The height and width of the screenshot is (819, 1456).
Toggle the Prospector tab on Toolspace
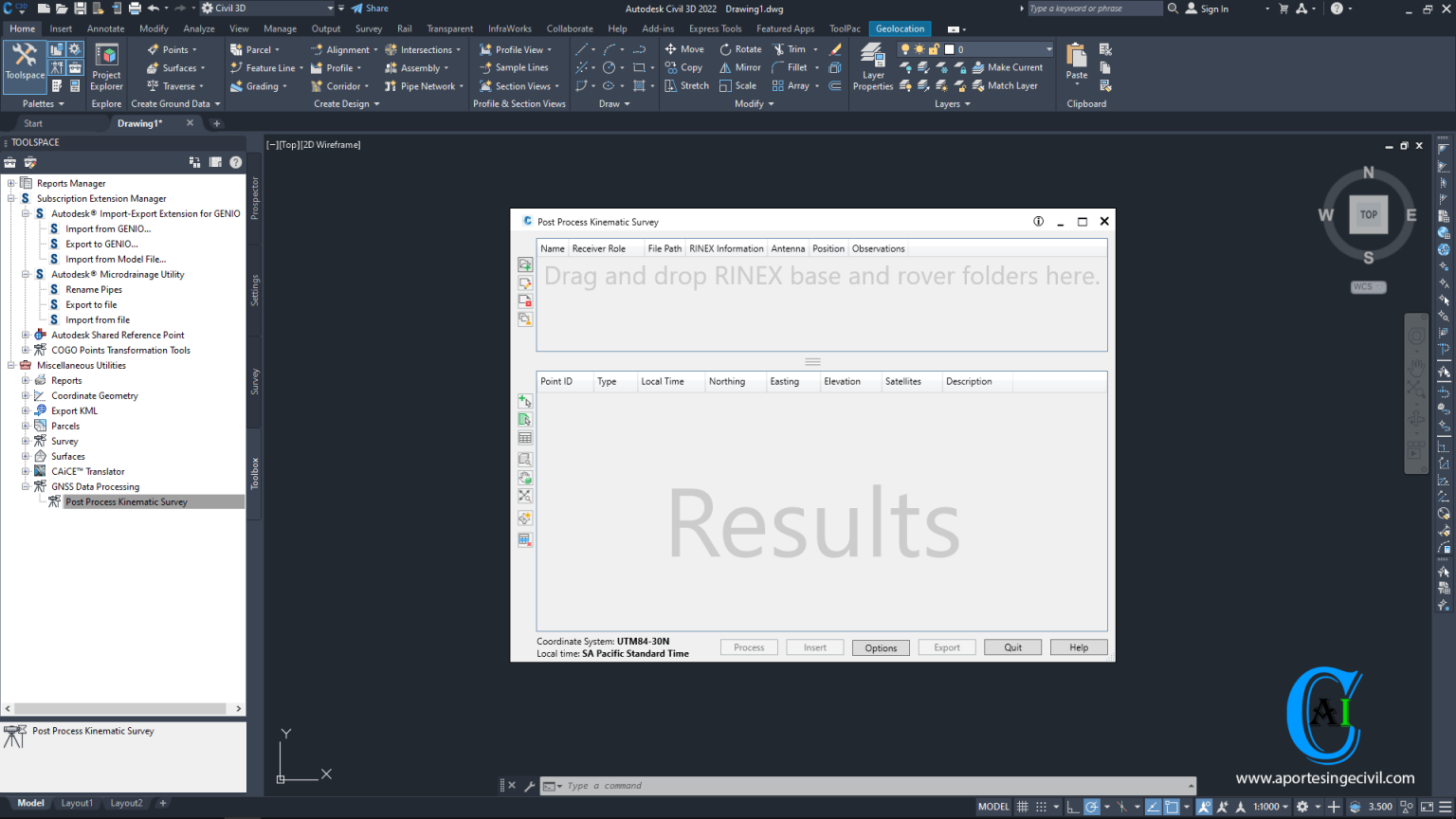[x=254, y=194]
